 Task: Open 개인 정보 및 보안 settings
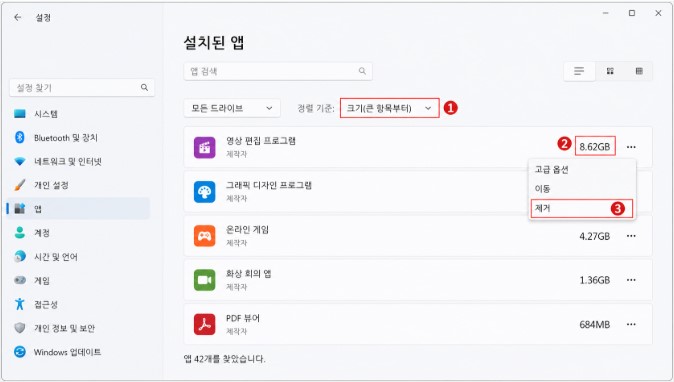pos(78,328)
